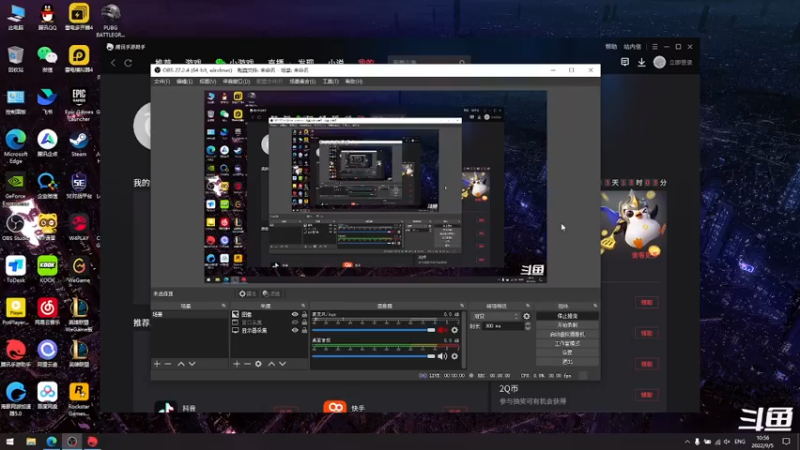Viewport: 800px width, 450px height.
Task: Click Studio Mode button in OBS Controls
Action: (567, 343)
